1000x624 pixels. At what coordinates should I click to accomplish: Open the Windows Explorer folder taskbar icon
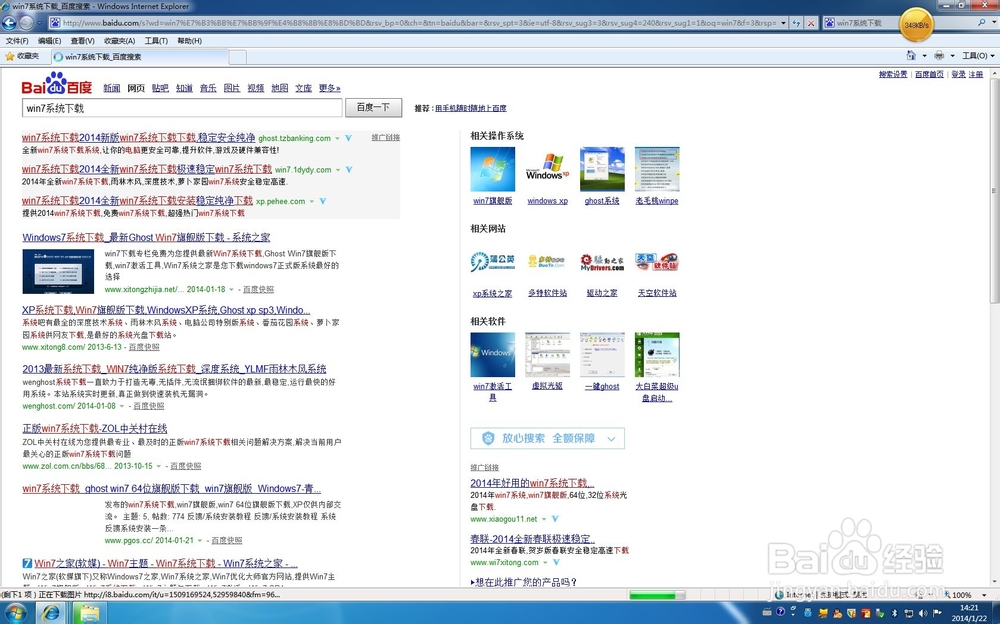tap(89, 613)
